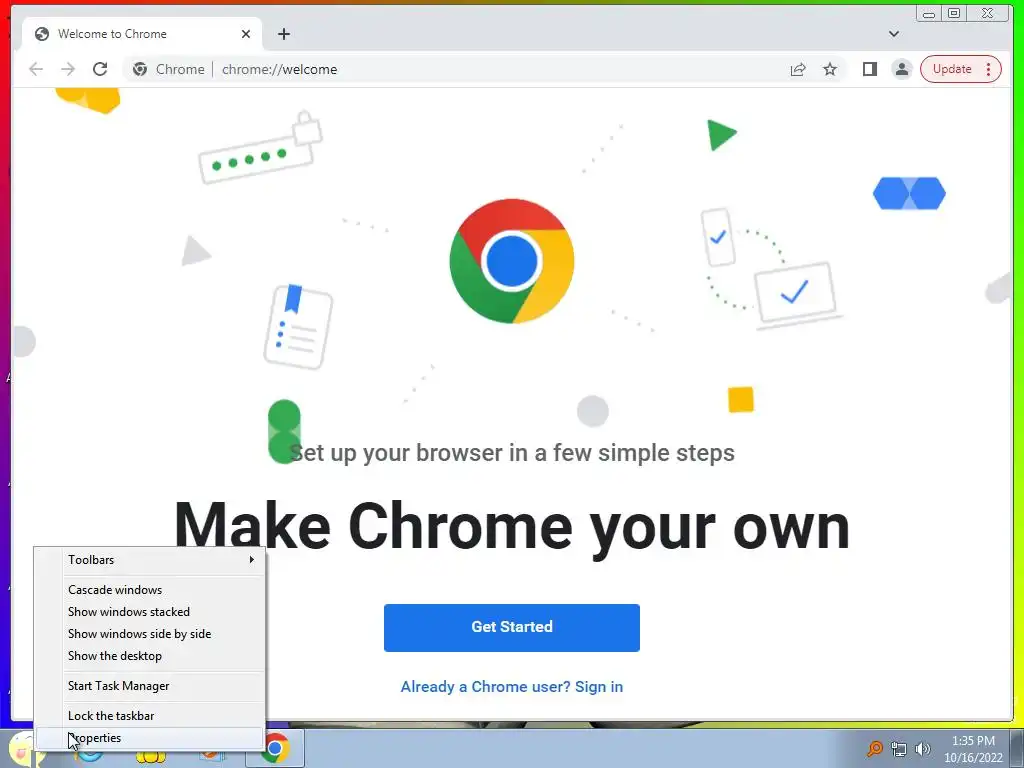This screenshot has height=768, width=1024.
Task: Expand the Toolbars submenu
Action: pos(150,560)
